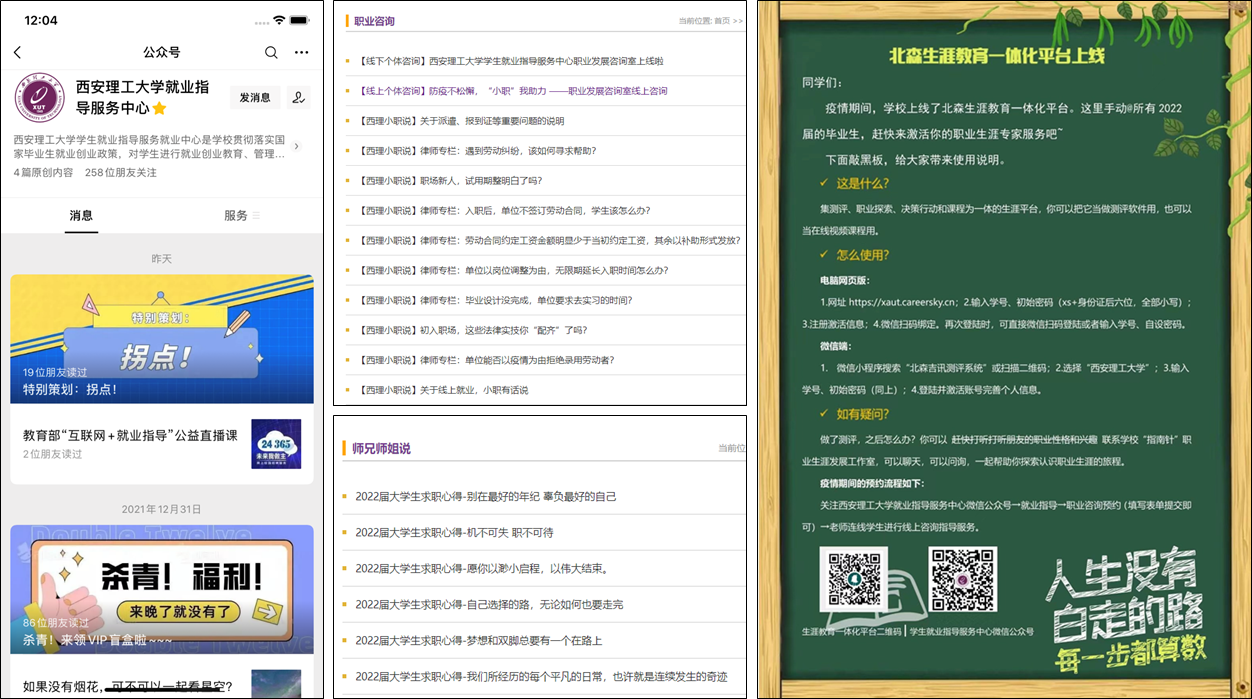
Task: Open the 劳动合同约定工资金额 article
Action: click(x=548, y=241)
